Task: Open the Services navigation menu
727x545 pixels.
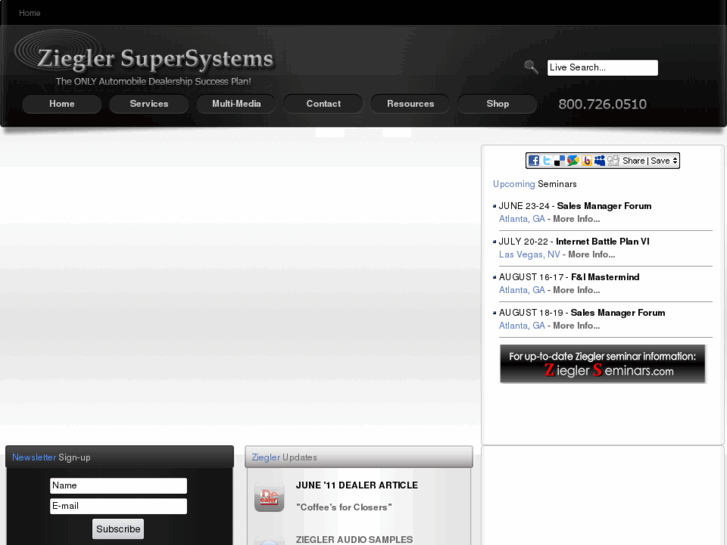Action: tap(149, 104)
